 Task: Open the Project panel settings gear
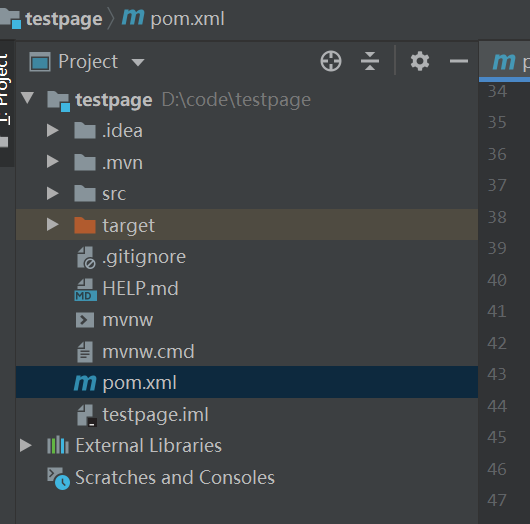pos(420,61)
